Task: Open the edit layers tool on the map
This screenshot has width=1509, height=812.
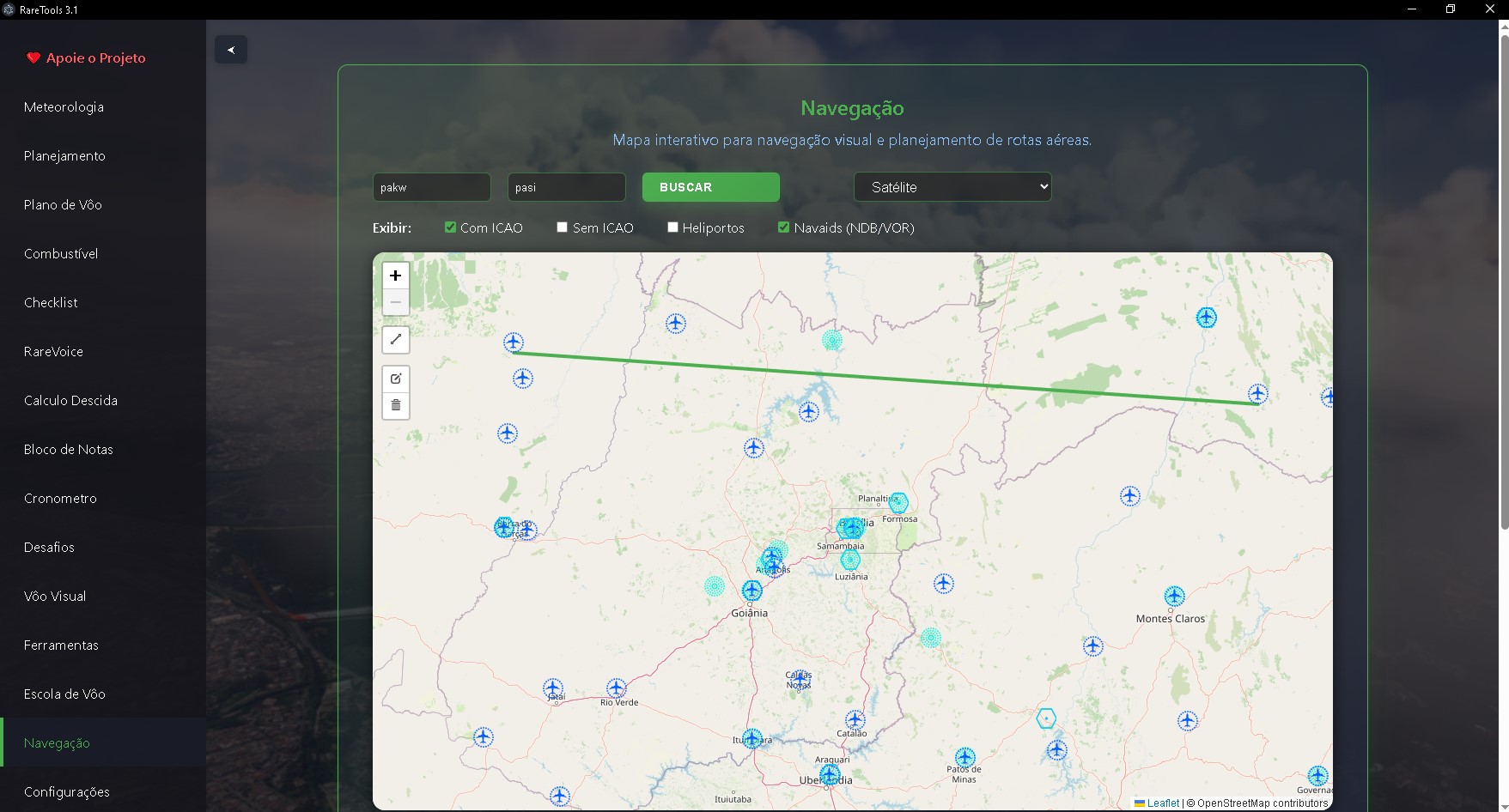Action: [x=395, y=379]
